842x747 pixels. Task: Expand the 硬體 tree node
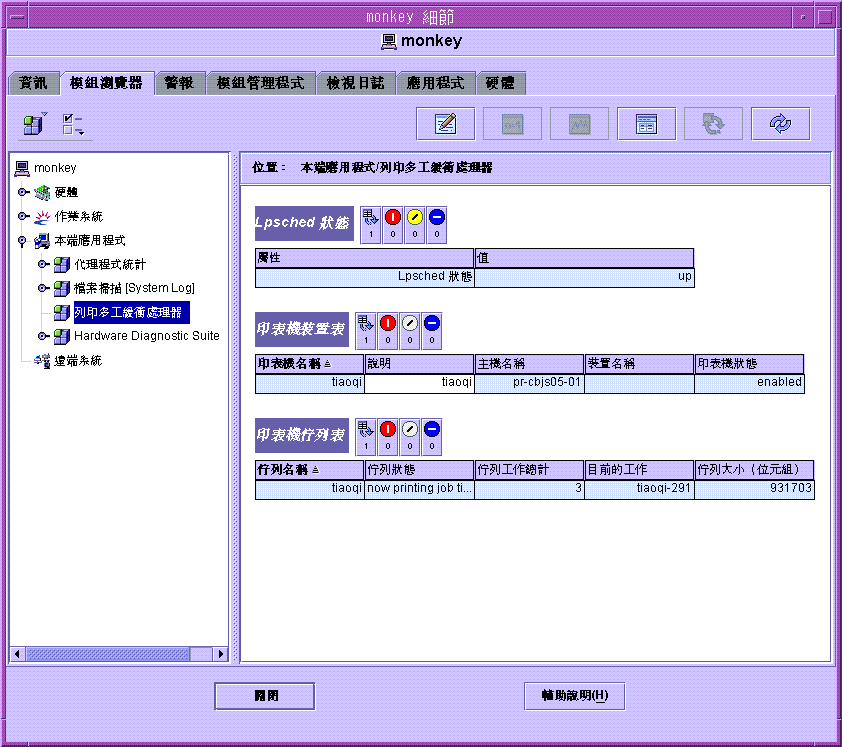(24, 192)
